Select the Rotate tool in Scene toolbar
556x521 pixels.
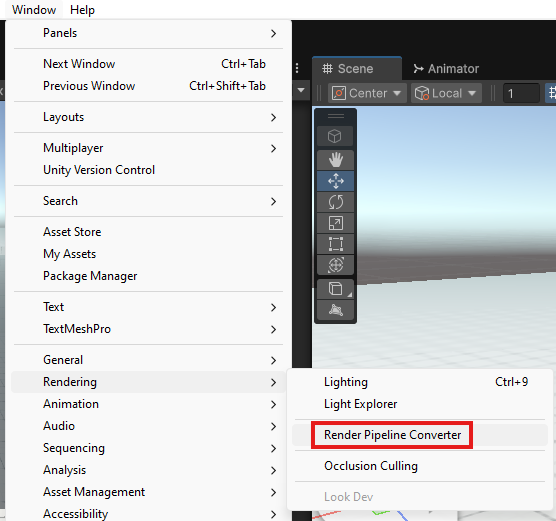point(335,202)
